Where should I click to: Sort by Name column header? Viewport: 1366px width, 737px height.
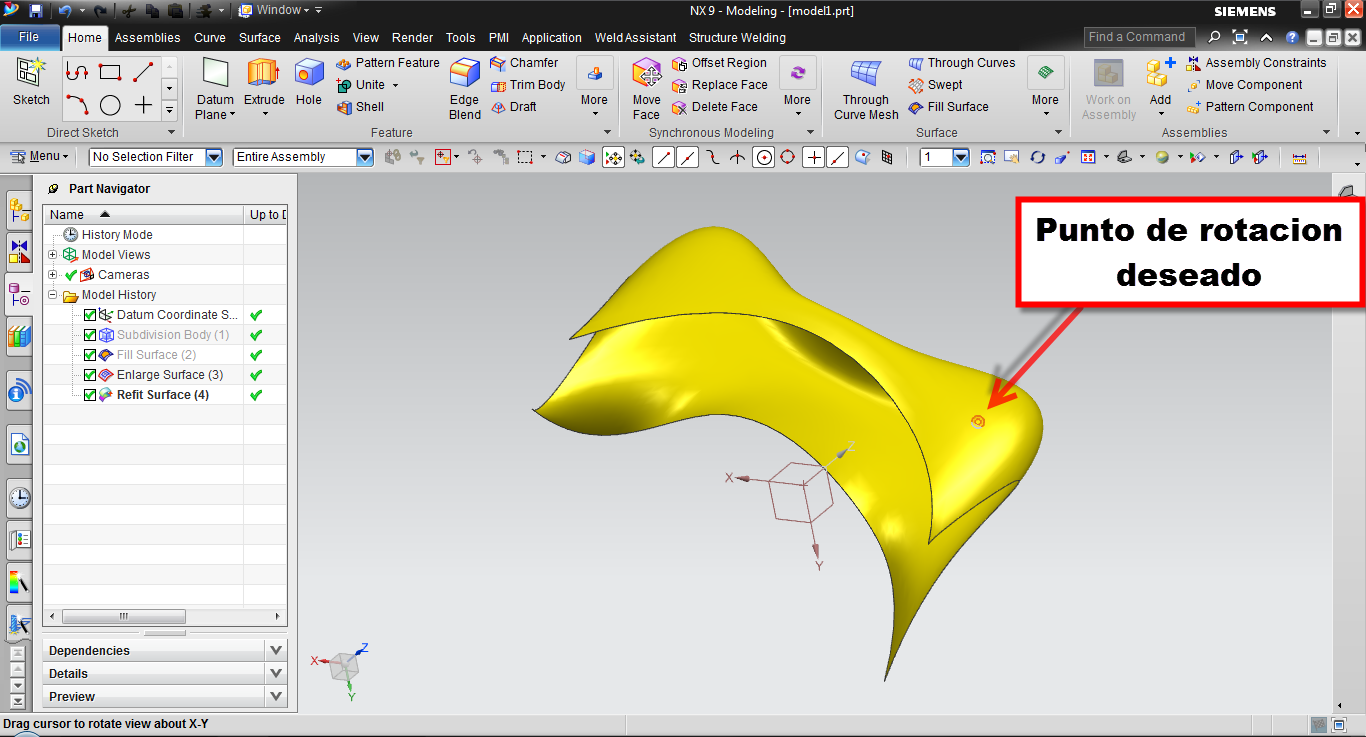tap(143, 214)
